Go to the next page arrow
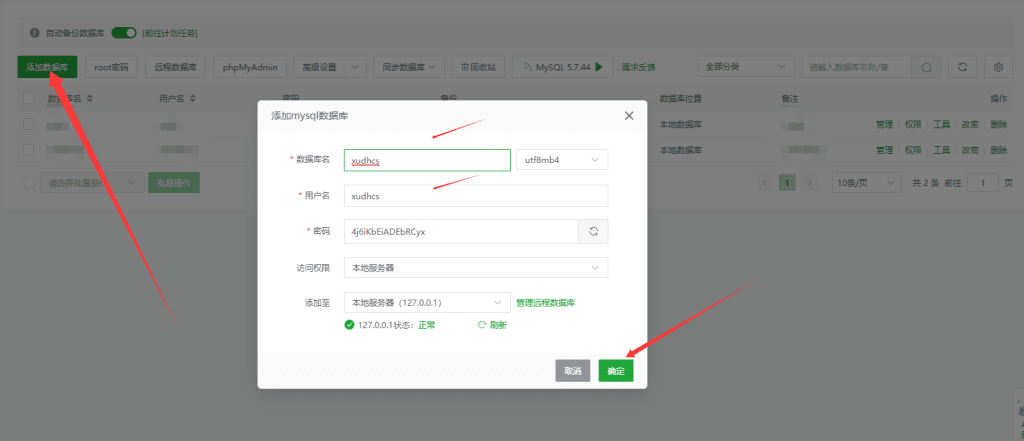The height and width of the screenshot is (441, 1024). click(810, 183)
